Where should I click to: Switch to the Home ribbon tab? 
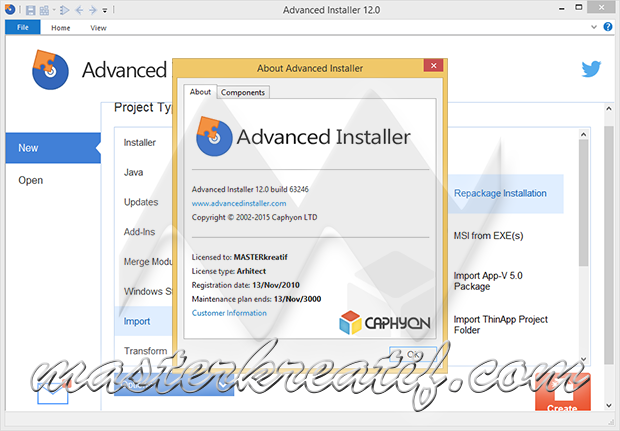point(60,28)
